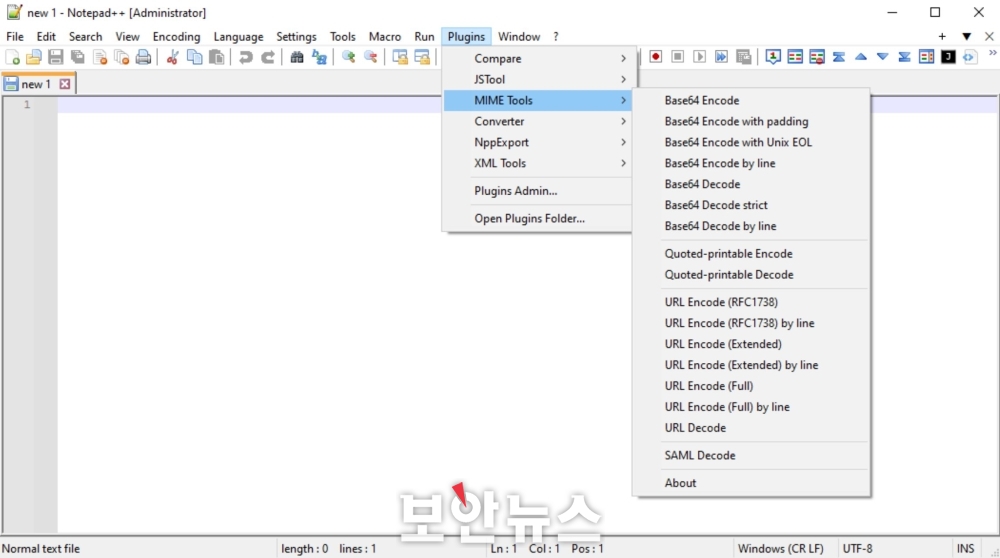The width and height of the screenshot is (1000, 558).
Task: Open the Encoding menu
Action: click(176, 36)
